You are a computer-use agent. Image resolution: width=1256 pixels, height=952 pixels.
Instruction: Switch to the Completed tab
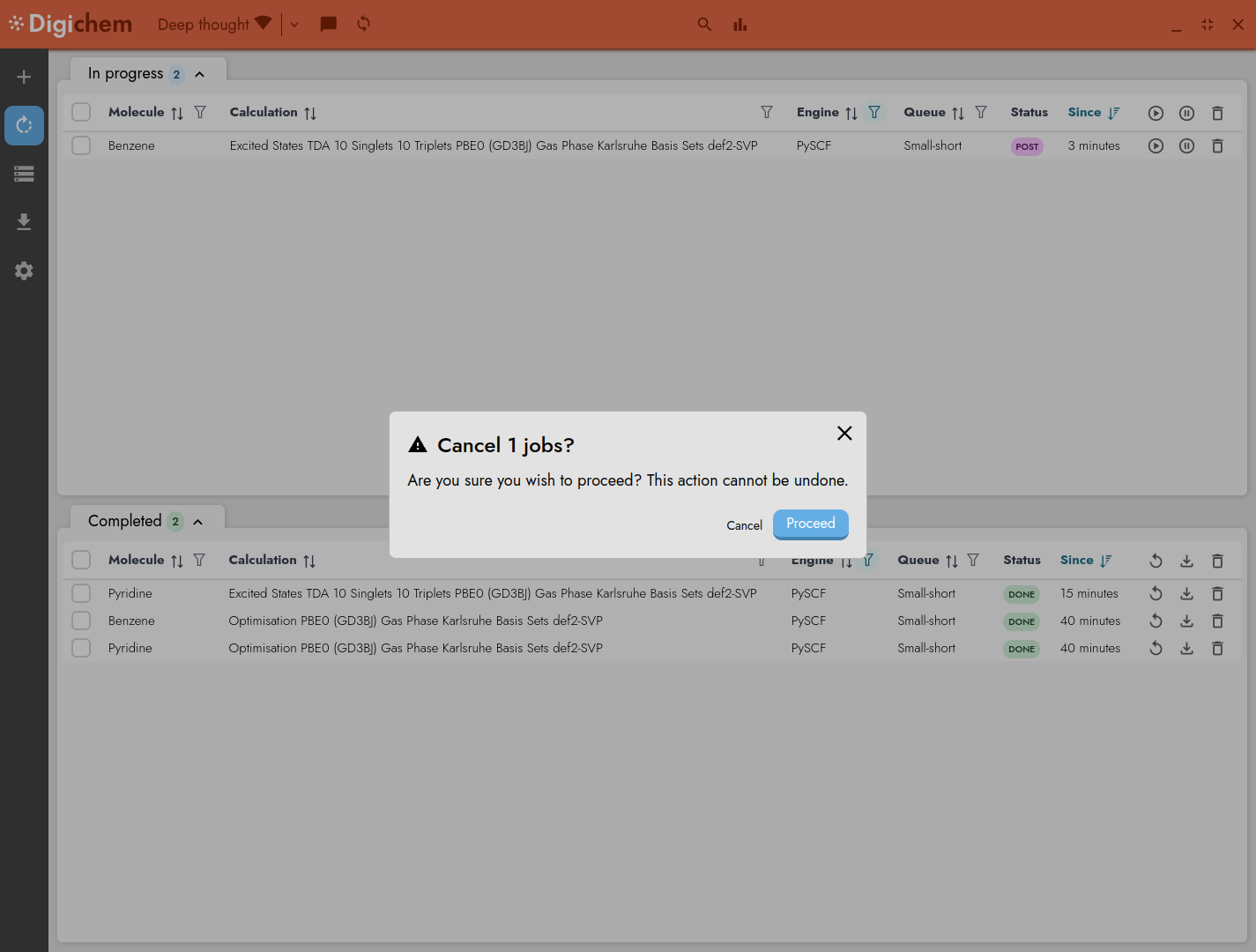125,521
